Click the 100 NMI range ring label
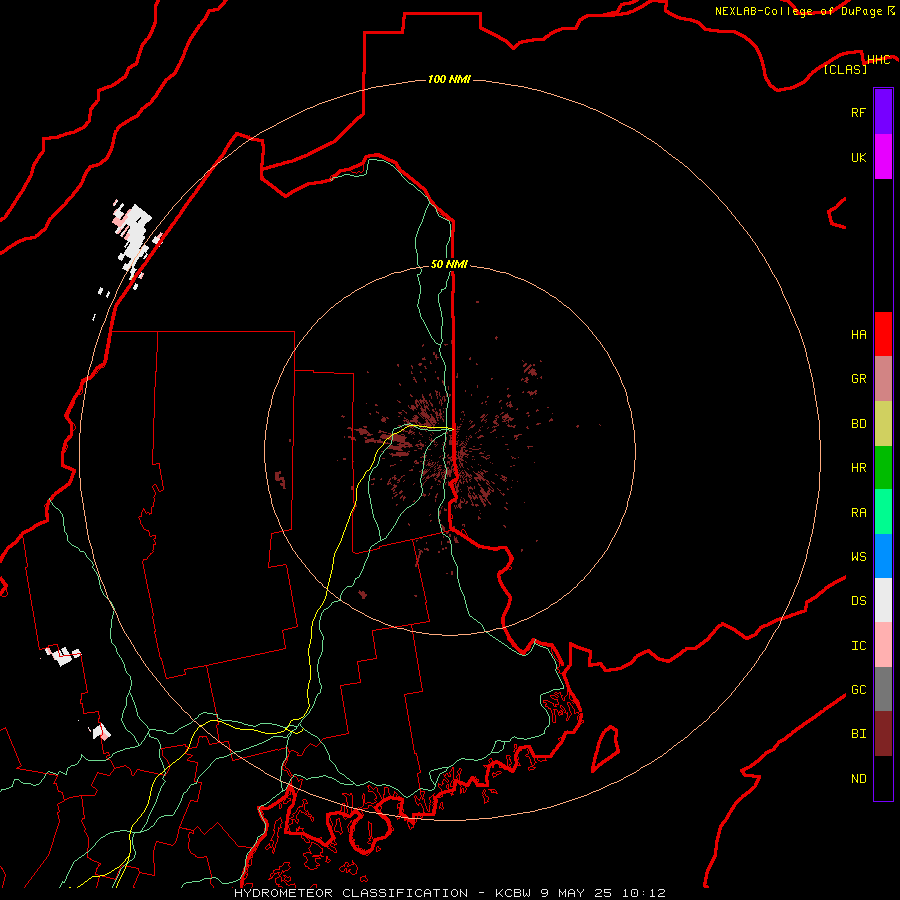 [449, 79]
